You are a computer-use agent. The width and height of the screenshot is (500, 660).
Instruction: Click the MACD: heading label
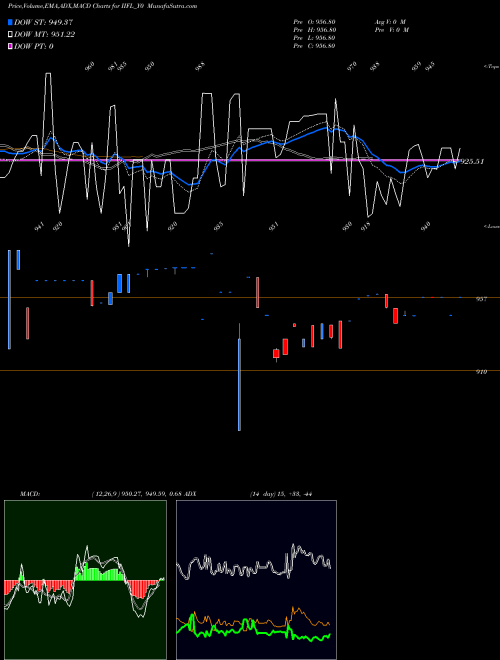coord(29,493)
